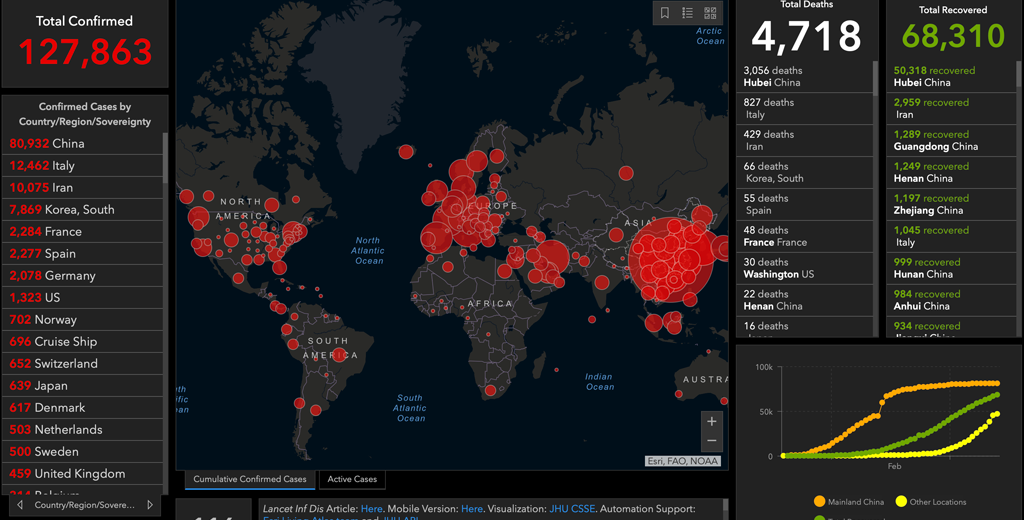Click the right arrow beside Country/Region/Sovereignty
Screen dimensions: 1024x520
(x=150, y=505)
